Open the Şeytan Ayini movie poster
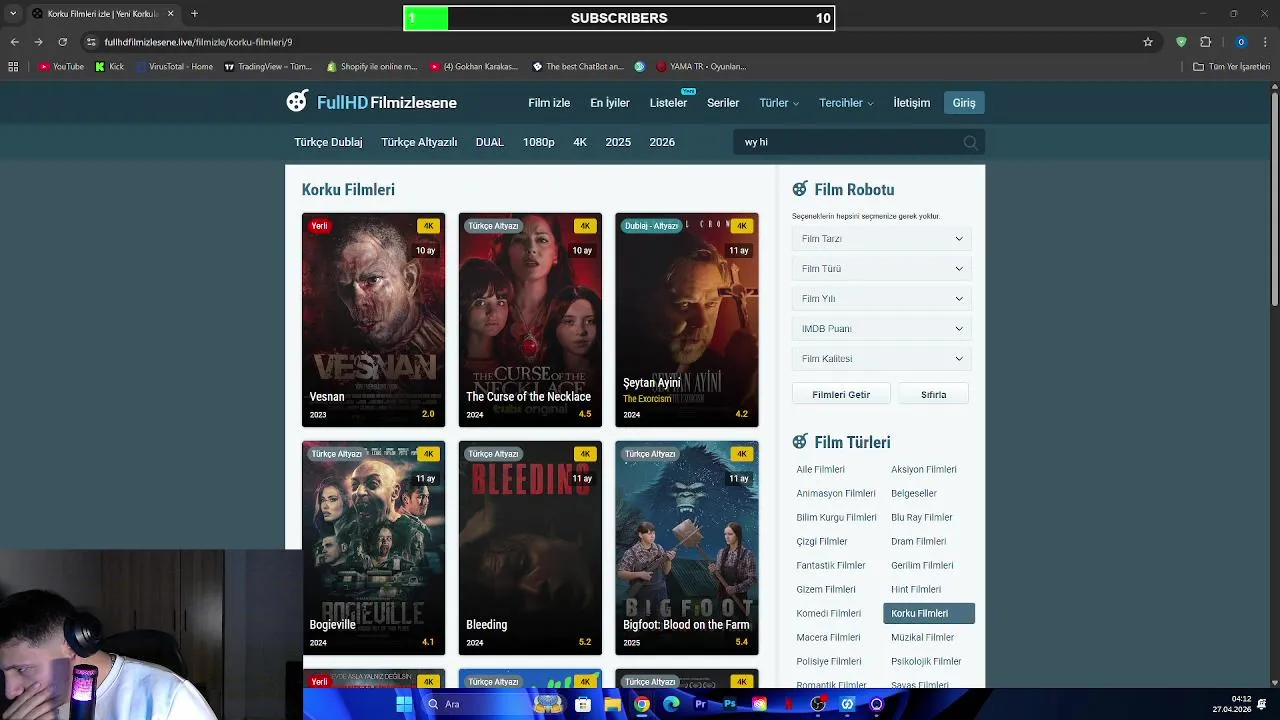 [687, 320]
